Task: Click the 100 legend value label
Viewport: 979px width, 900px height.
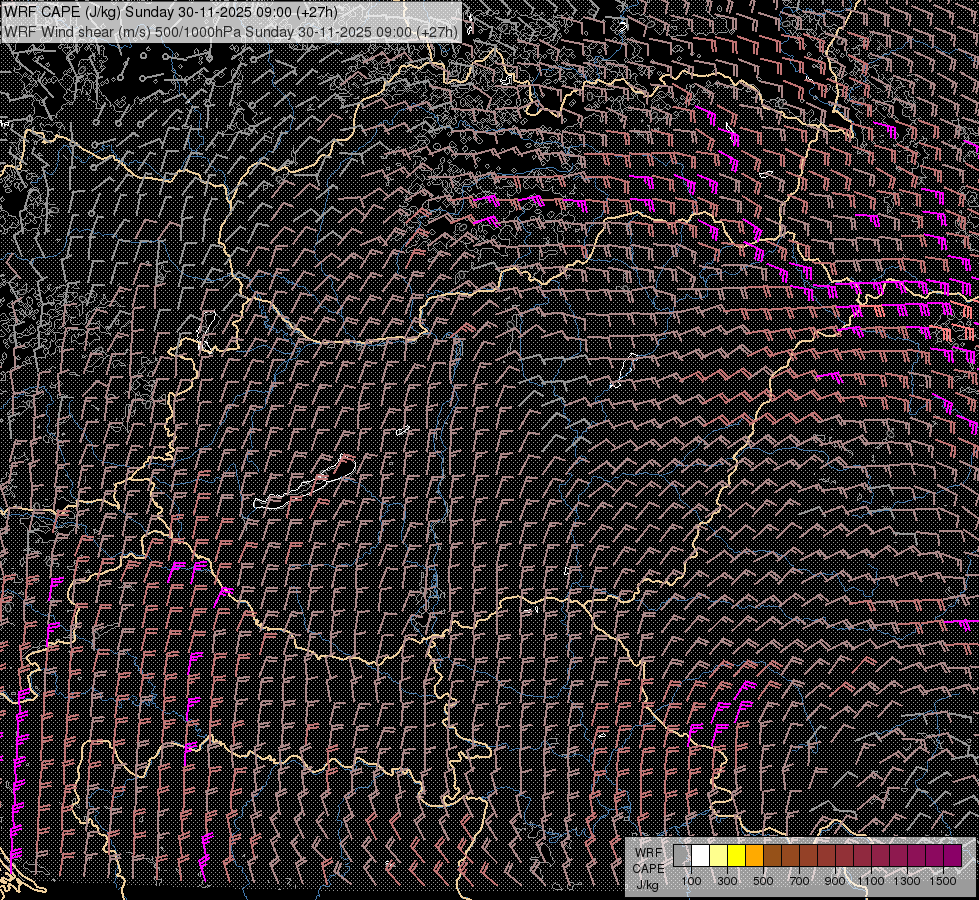Action: (691, 881)
